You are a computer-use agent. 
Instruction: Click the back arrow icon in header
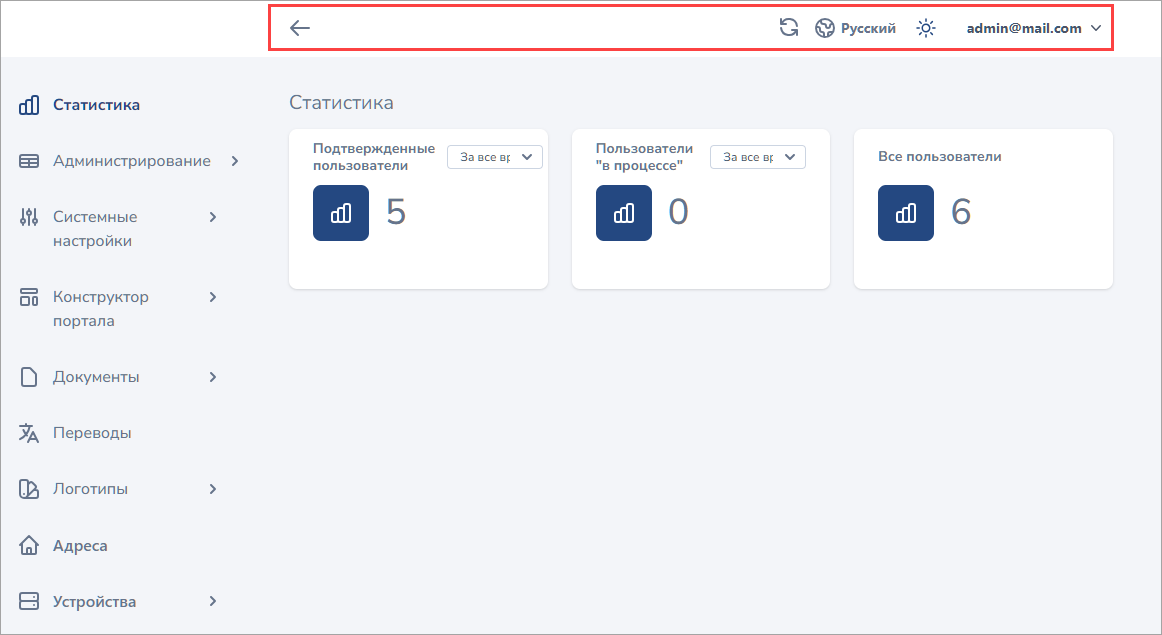[300, 28]
